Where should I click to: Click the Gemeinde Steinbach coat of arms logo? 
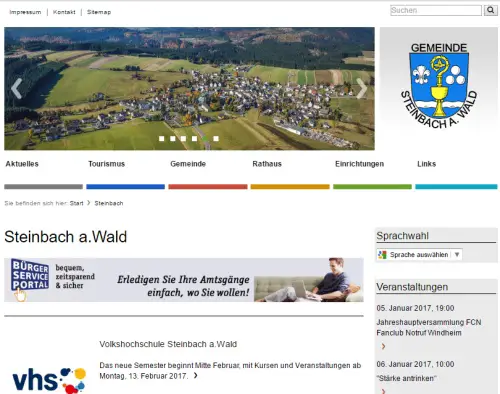click(x=439, y=85)
